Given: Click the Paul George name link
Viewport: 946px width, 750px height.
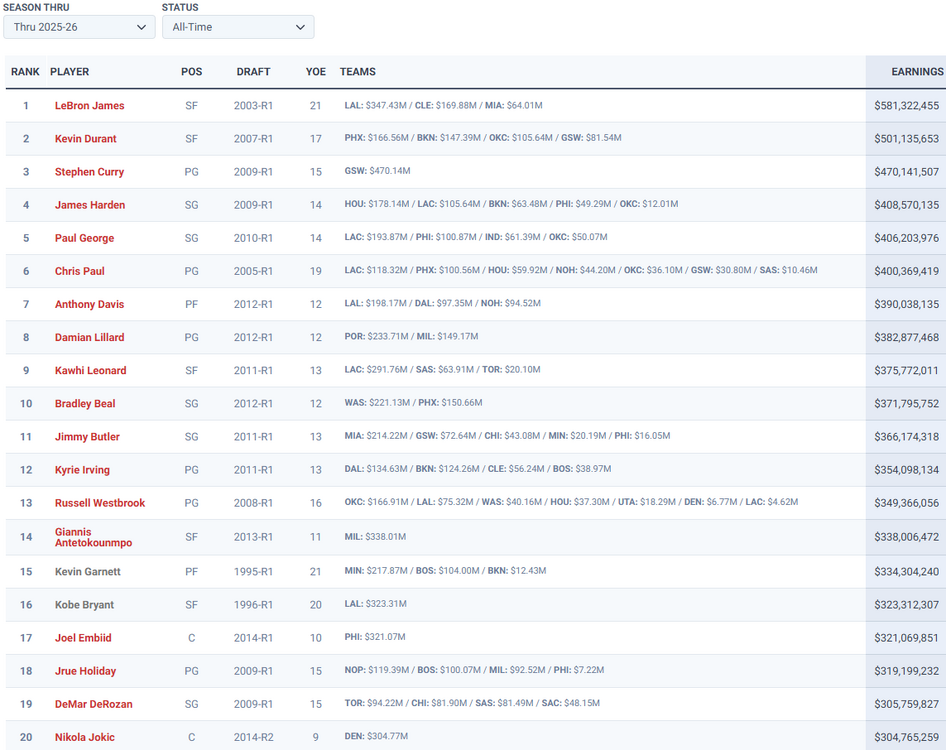Looking at the screenshot, I should click(x=84, y=238).
